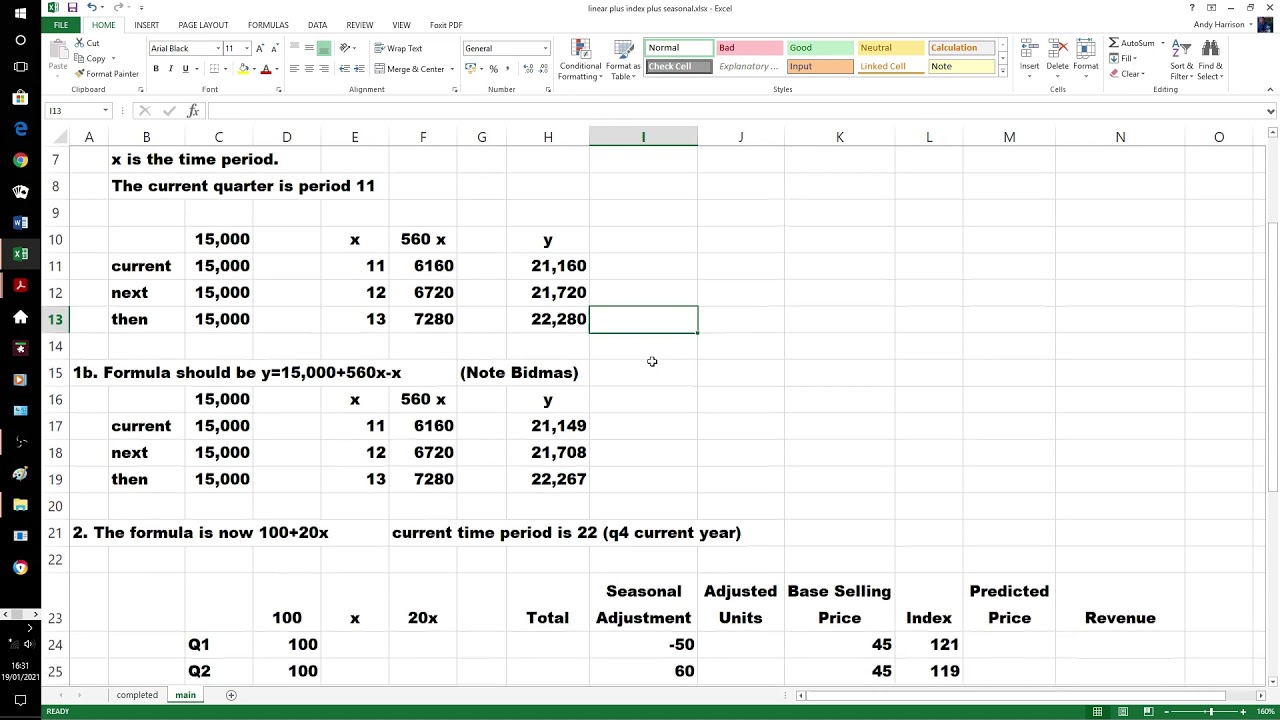Switch to the INSERT ribbon tab
The width and height of the screenshot is (1280, 720).
146,25
